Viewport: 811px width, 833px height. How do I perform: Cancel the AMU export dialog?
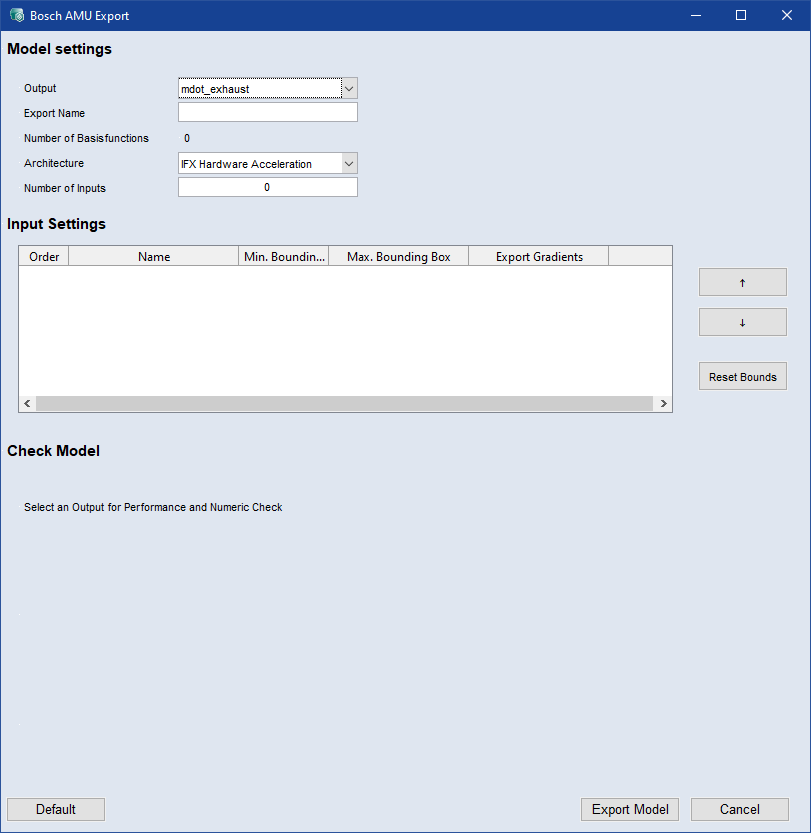tap(739, 809)
